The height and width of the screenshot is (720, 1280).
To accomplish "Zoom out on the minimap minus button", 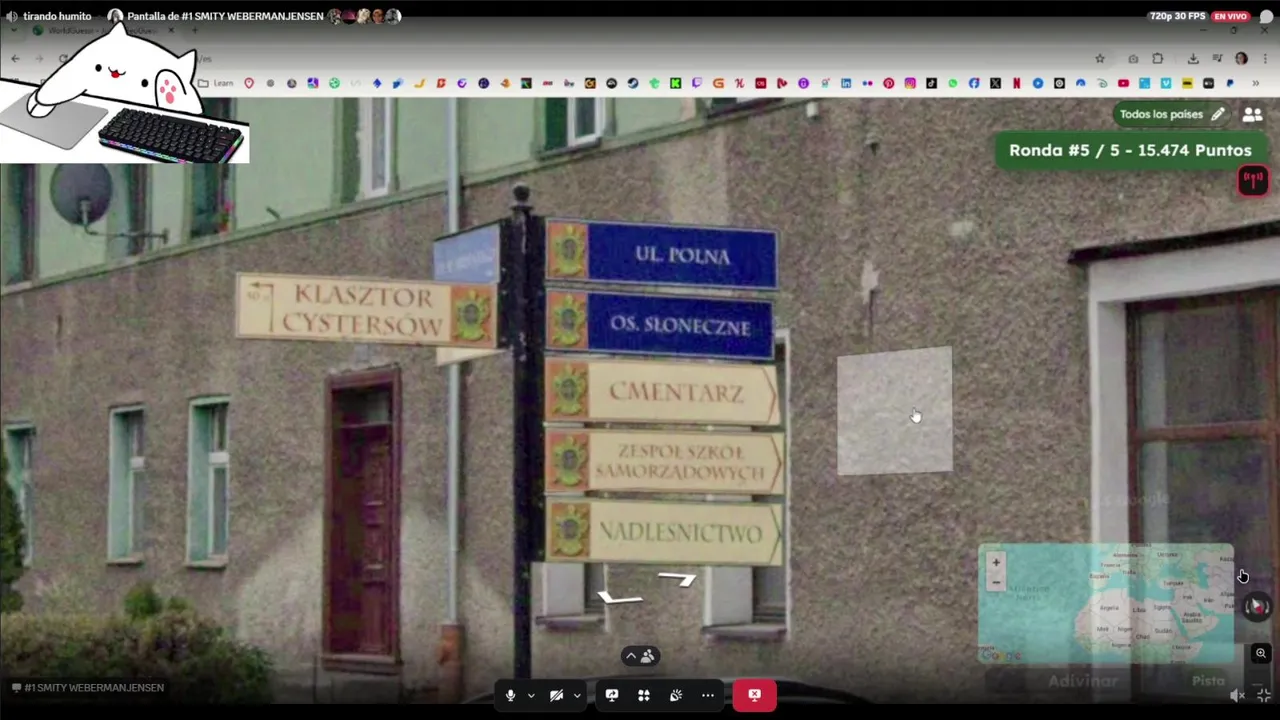I will click(996, 581).
